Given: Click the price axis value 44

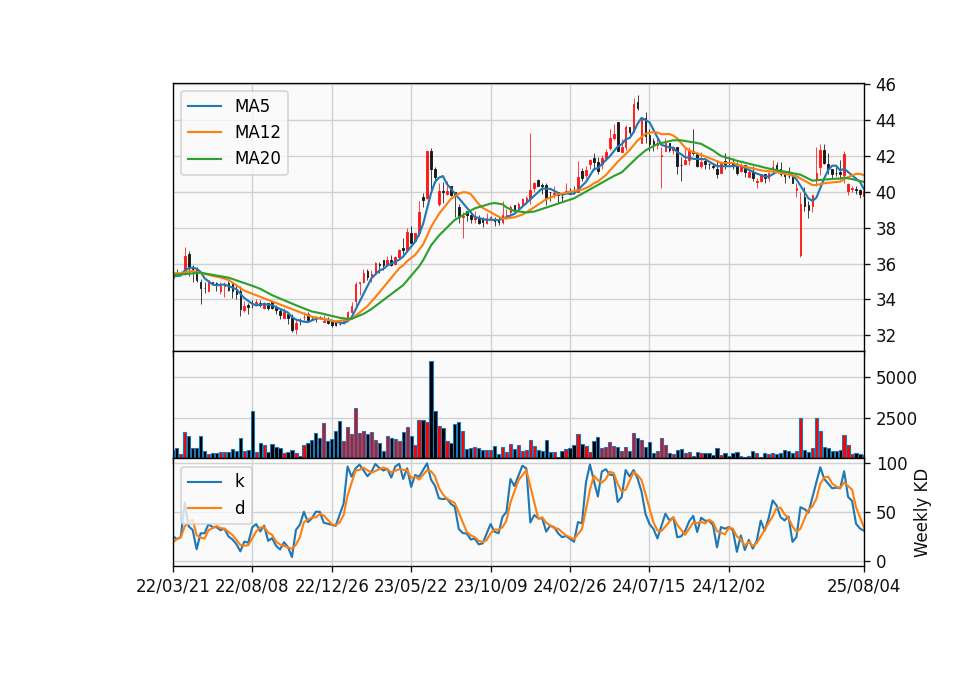Looking at the screenshot, I should pyautogui.click(x=885, y=121).
